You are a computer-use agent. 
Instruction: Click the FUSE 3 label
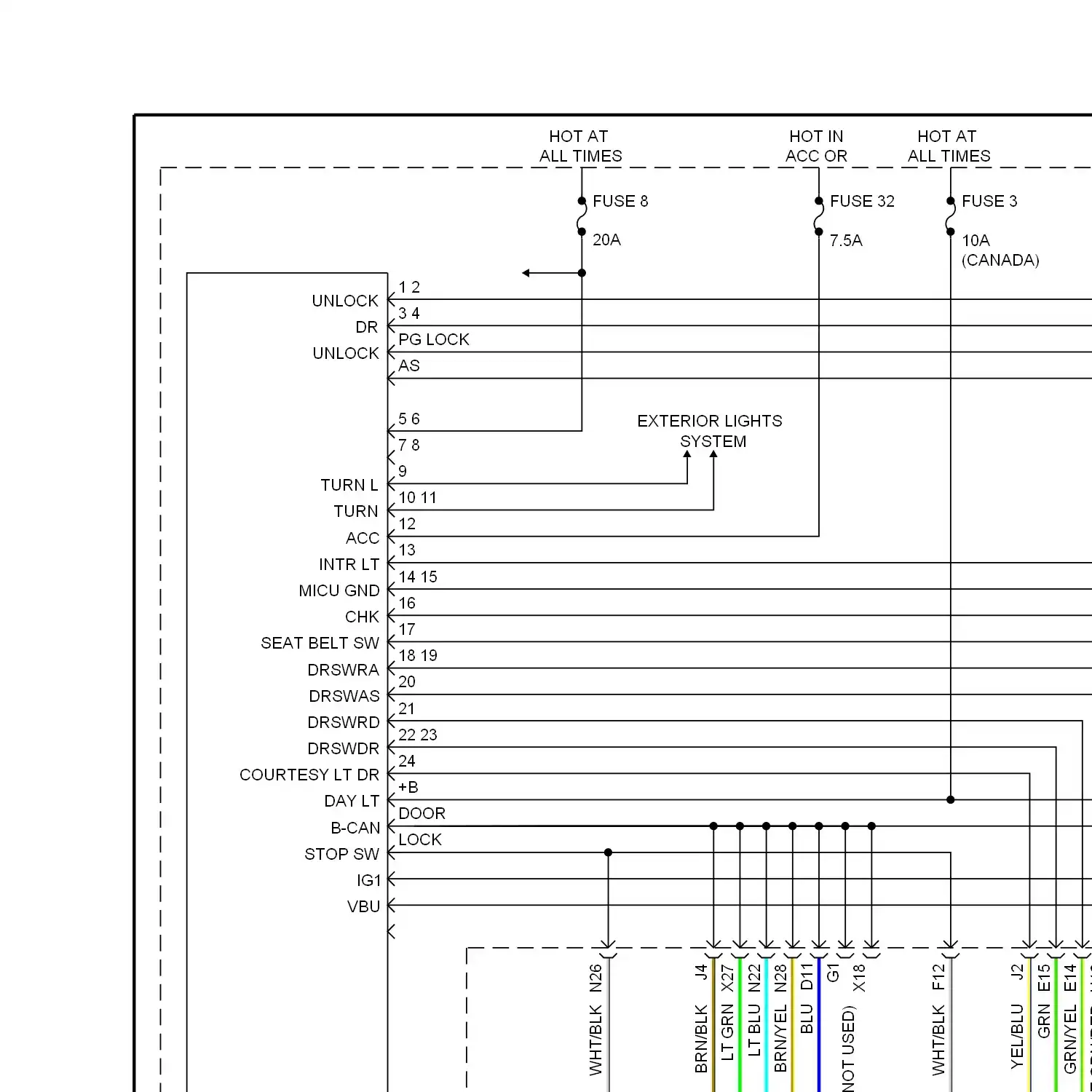[x=989, y=201]
